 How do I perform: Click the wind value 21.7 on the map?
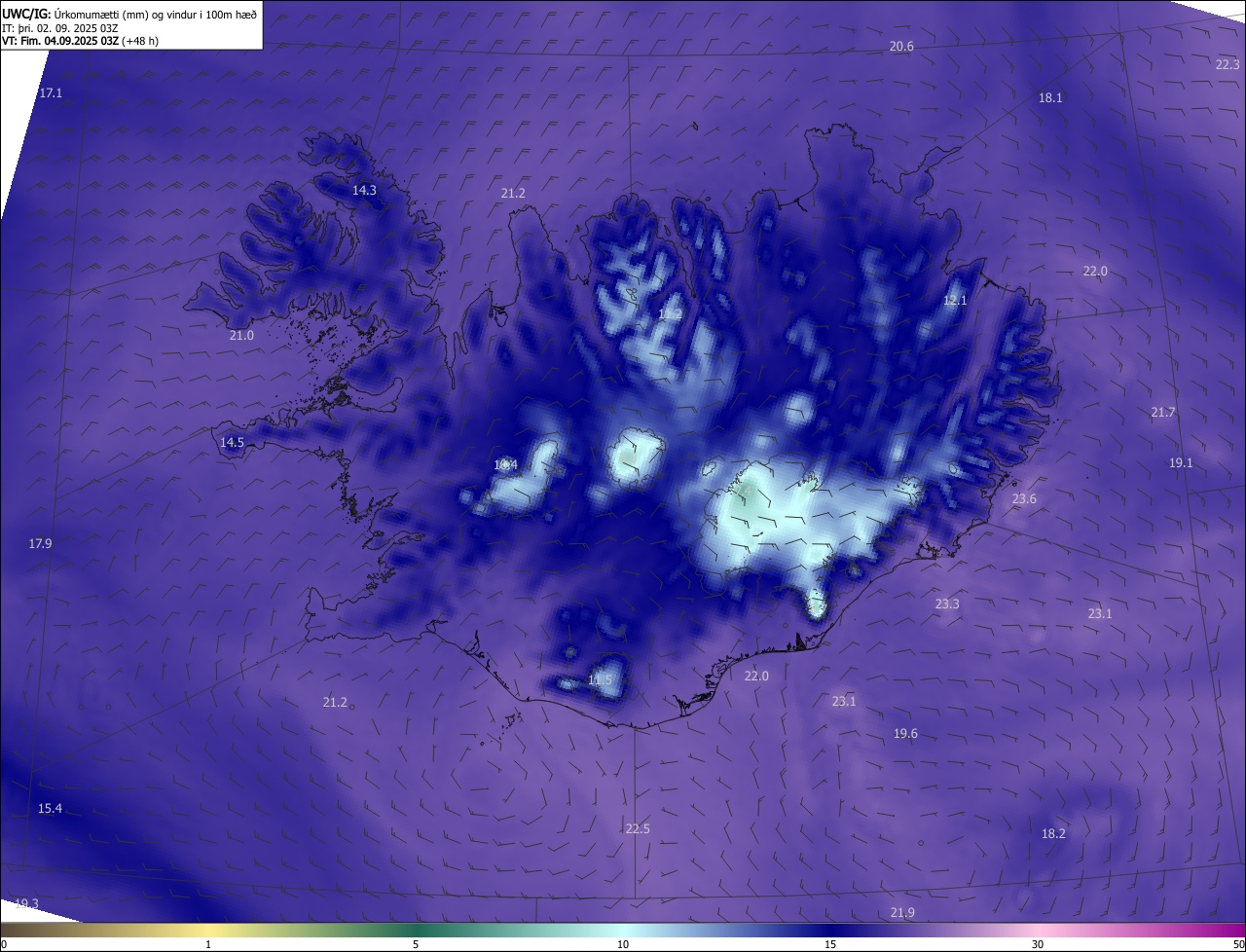pos(1163,412)
